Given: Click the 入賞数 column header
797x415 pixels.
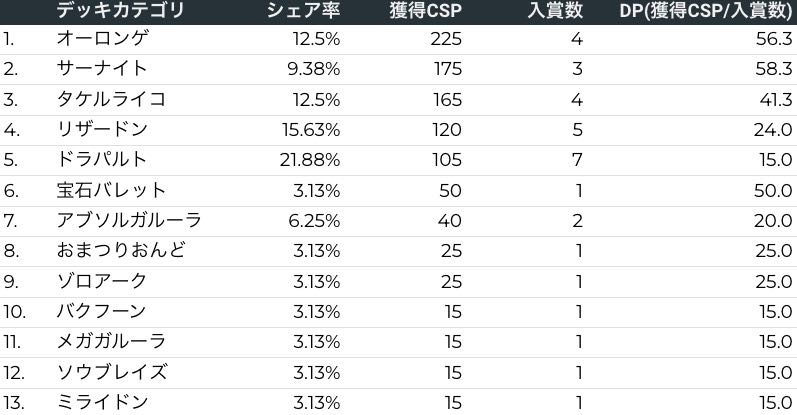Looking at the screenshot, I should click(555, 12).
